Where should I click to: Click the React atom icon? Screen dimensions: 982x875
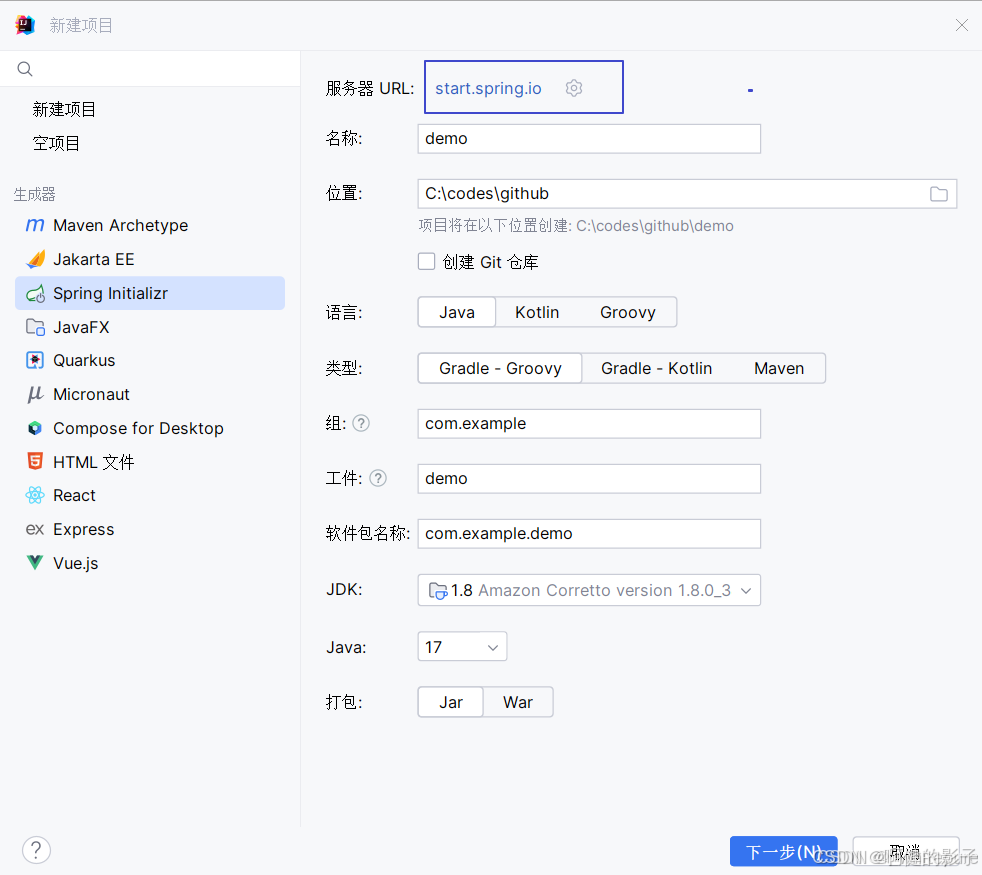click(x=35, y=495)
